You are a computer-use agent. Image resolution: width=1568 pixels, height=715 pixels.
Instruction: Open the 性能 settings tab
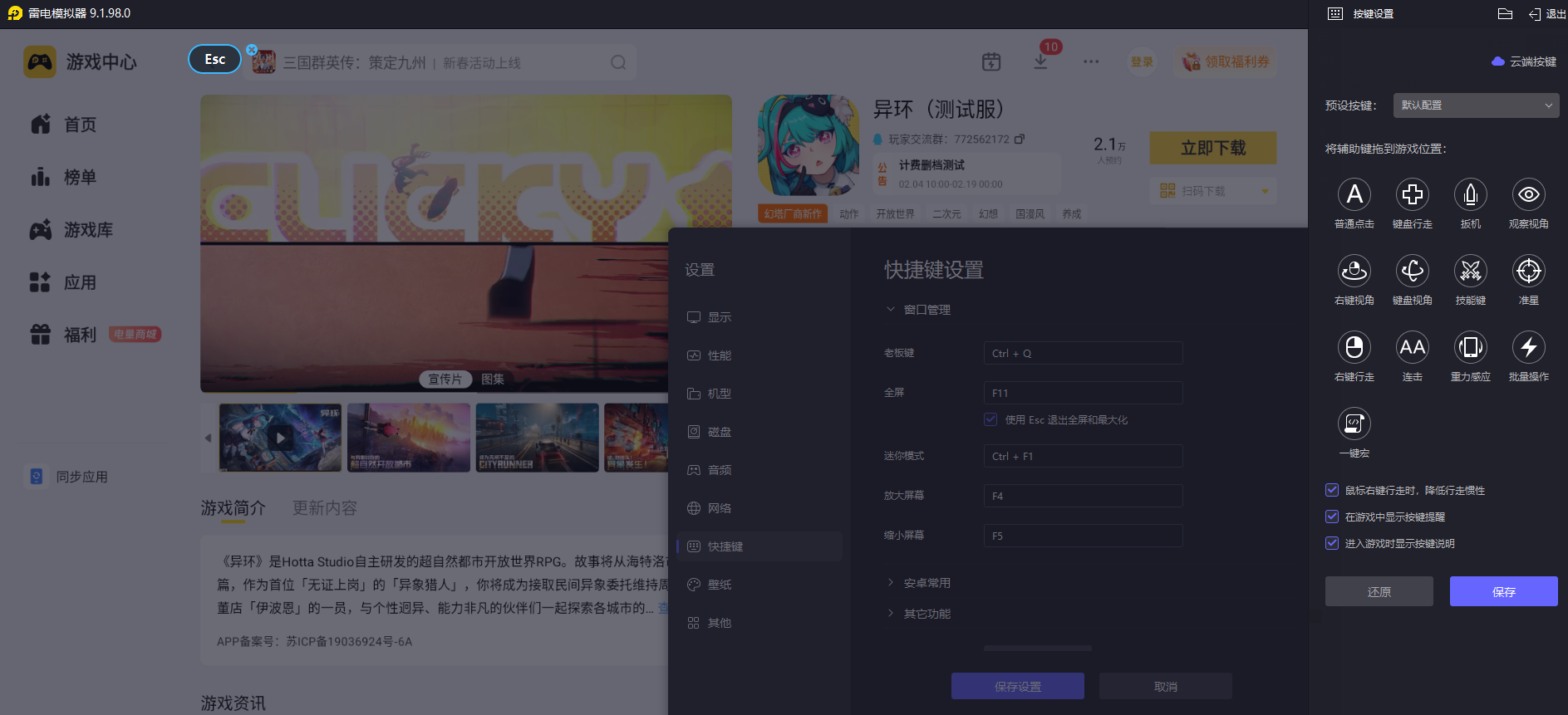click(719, 355)
